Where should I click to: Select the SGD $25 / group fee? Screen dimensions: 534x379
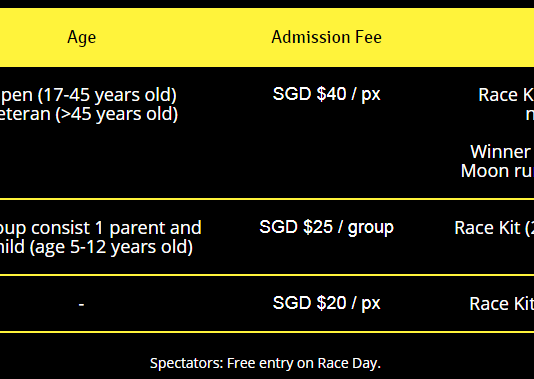coord(326,227)
